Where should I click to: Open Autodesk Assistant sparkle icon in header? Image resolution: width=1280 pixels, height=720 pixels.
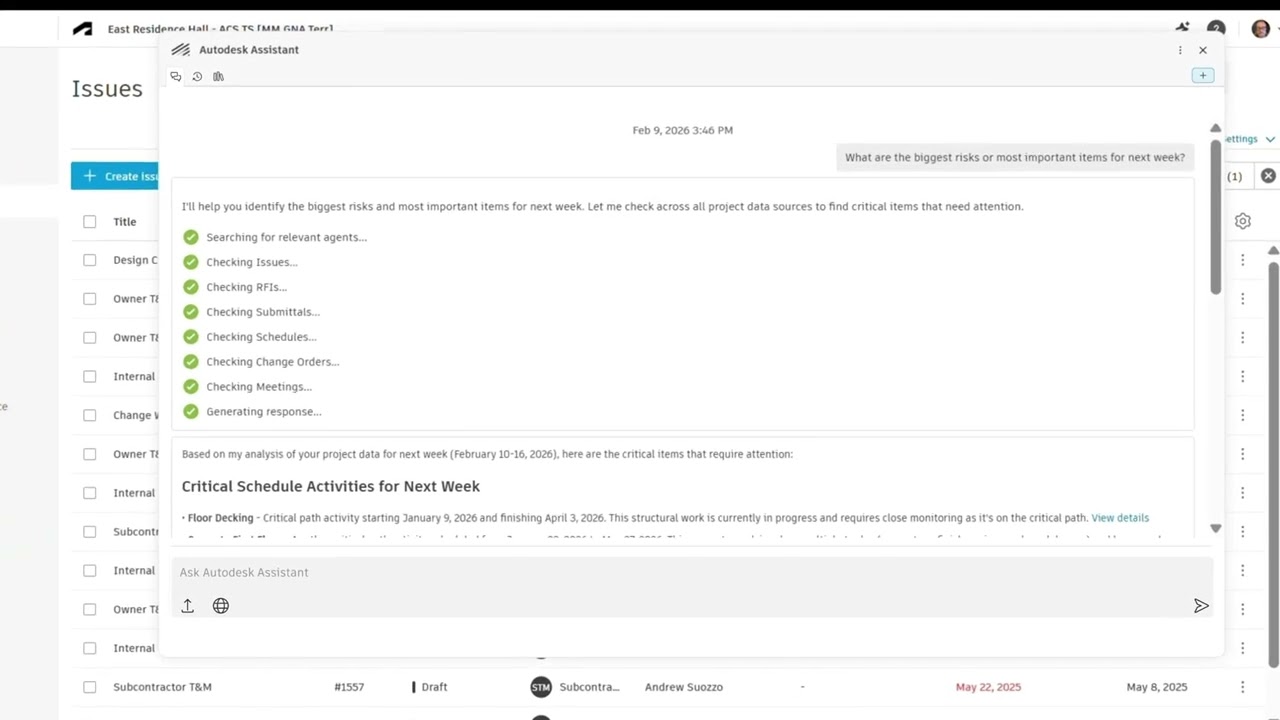(1183, 29)
